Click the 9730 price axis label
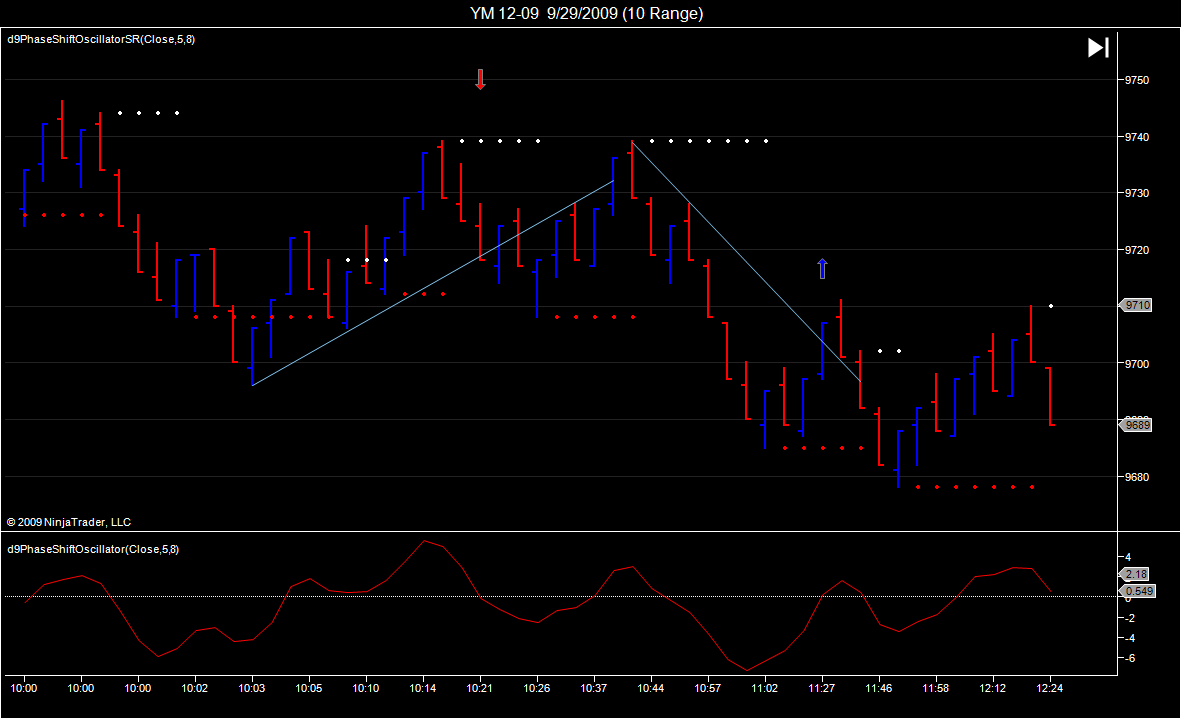The width and height of the screenshot is (1181, 719). coord(1137,193)
